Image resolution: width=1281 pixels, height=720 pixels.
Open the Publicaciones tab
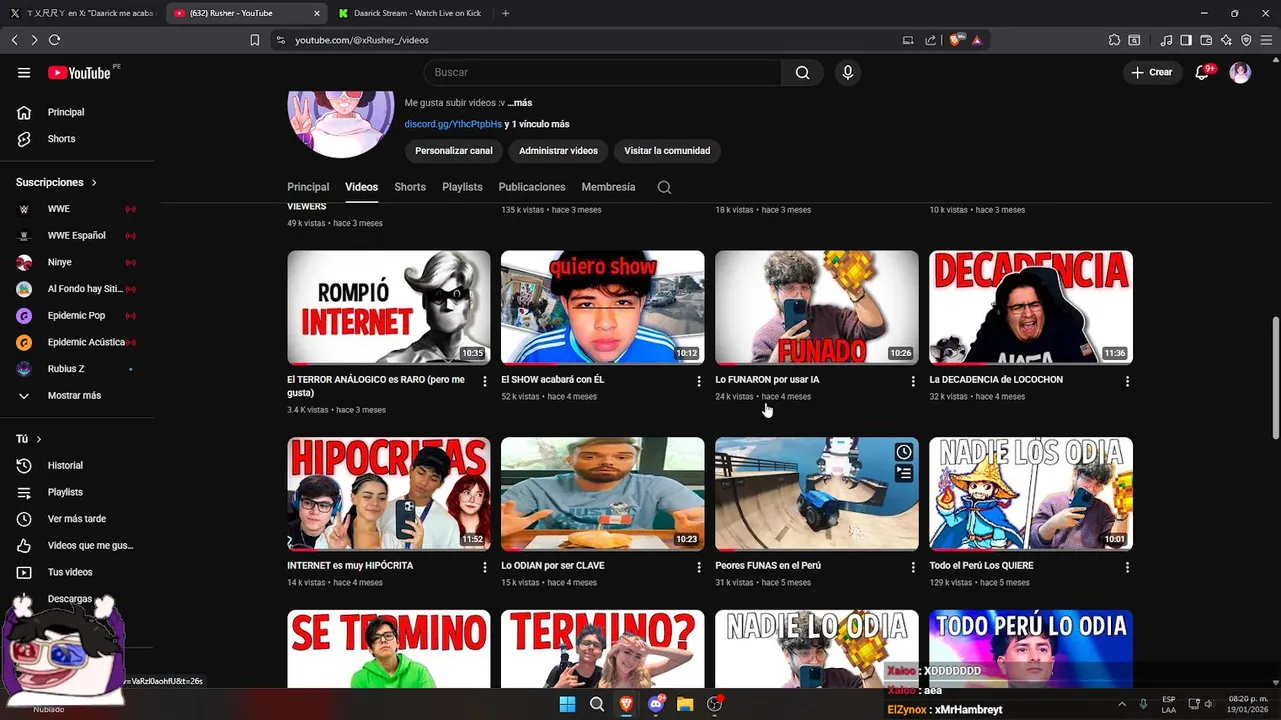(x=532, y=187)
